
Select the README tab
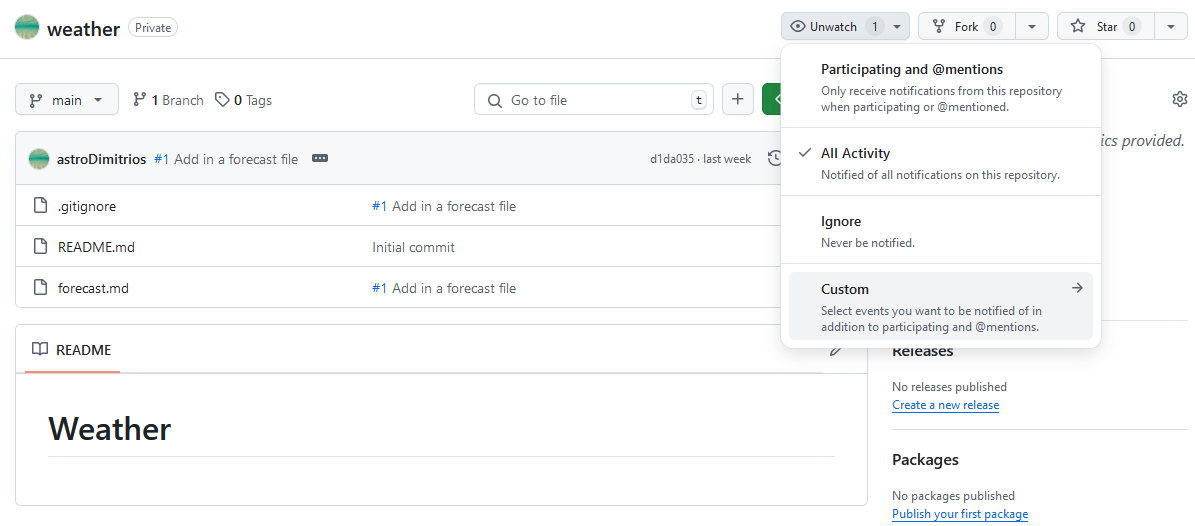(72, 350)
